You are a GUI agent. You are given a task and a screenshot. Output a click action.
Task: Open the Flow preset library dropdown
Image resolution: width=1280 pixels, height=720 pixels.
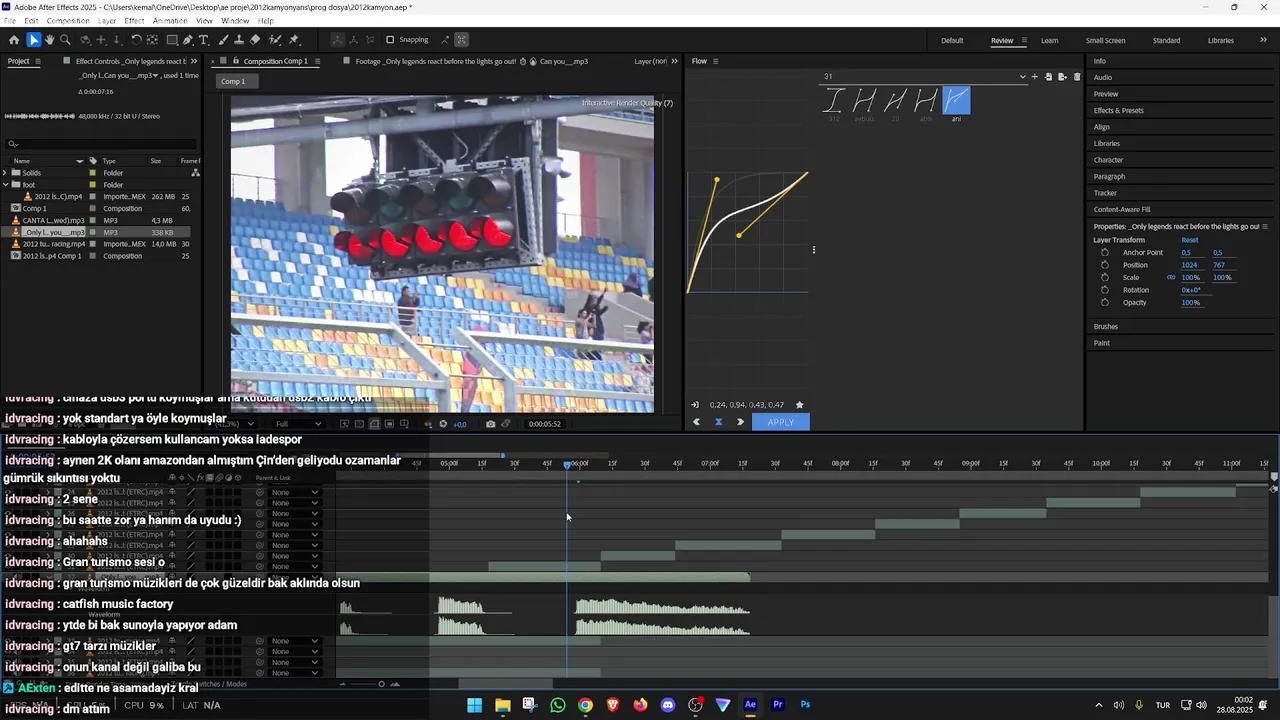click(1022, 76)
